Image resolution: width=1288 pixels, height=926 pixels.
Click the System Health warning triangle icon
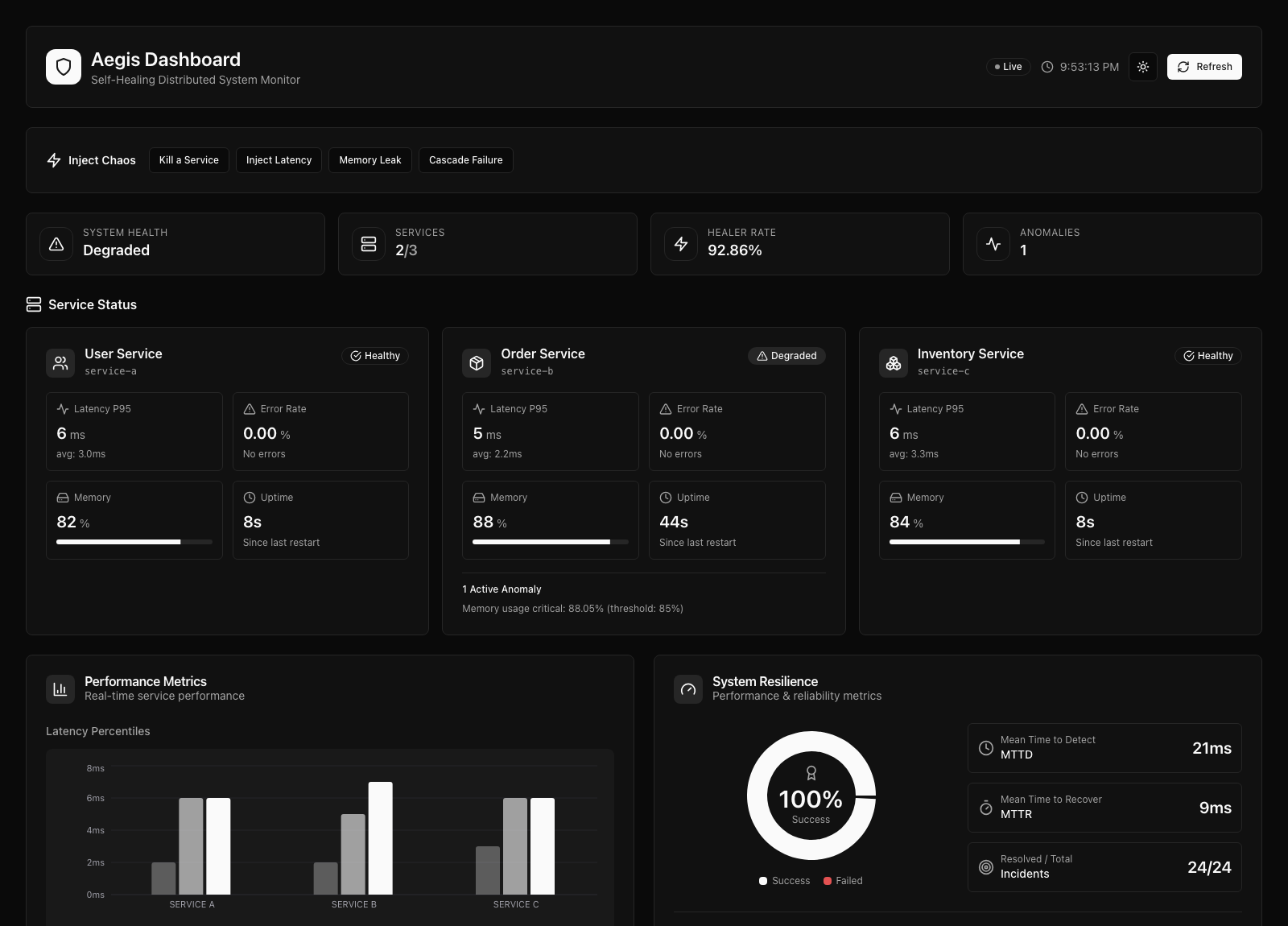[x=56, y=244]
